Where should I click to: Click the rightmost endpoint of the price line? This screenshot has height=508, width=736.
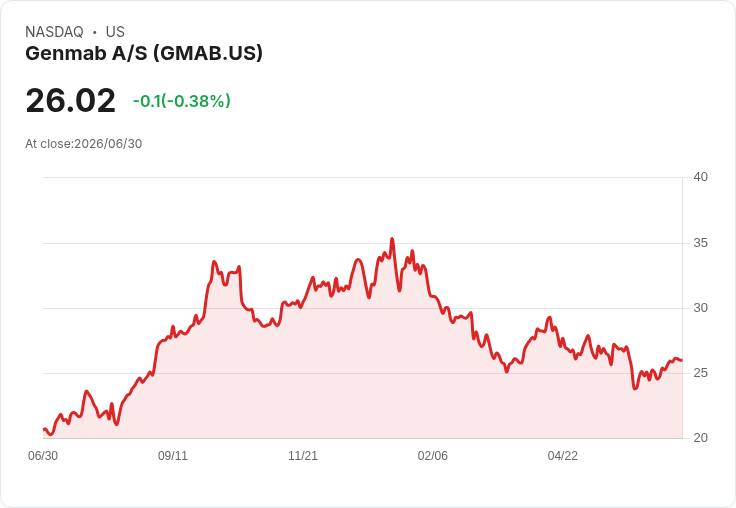(682, 360)
